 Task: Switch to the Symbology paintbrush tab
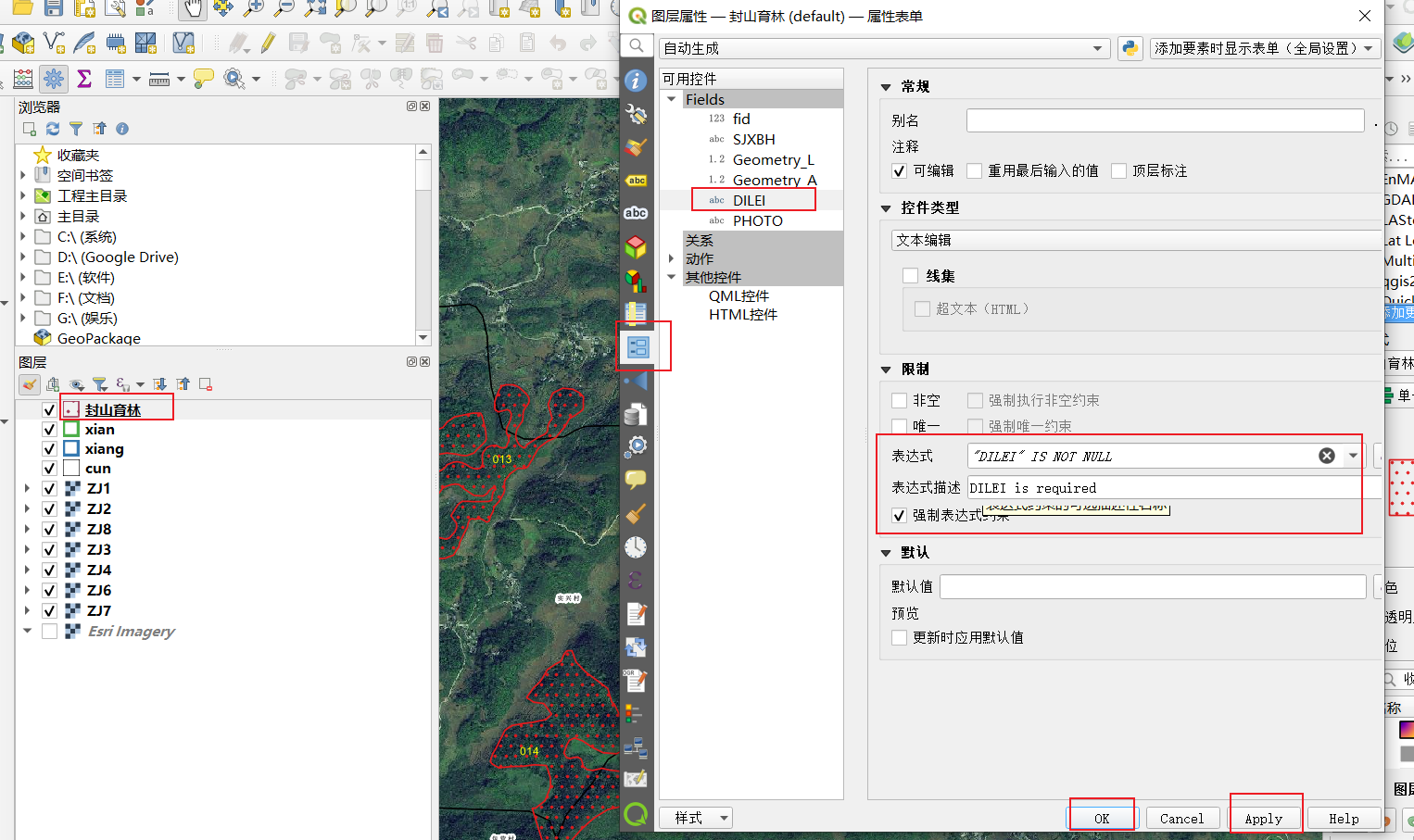636,146
